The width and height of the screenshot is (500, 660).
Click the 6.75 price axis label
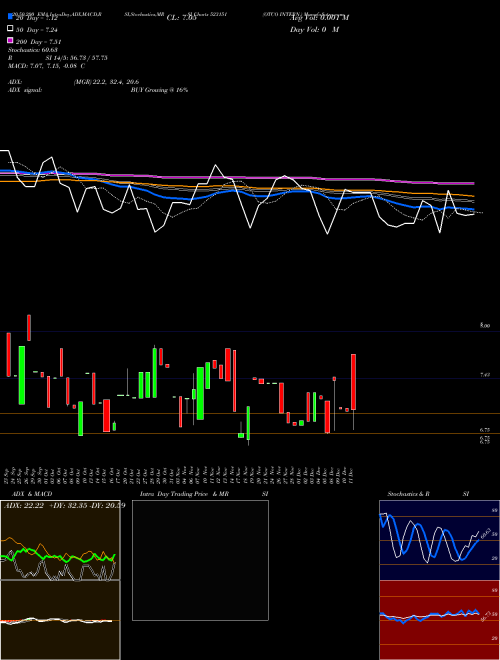click(485, 430)
